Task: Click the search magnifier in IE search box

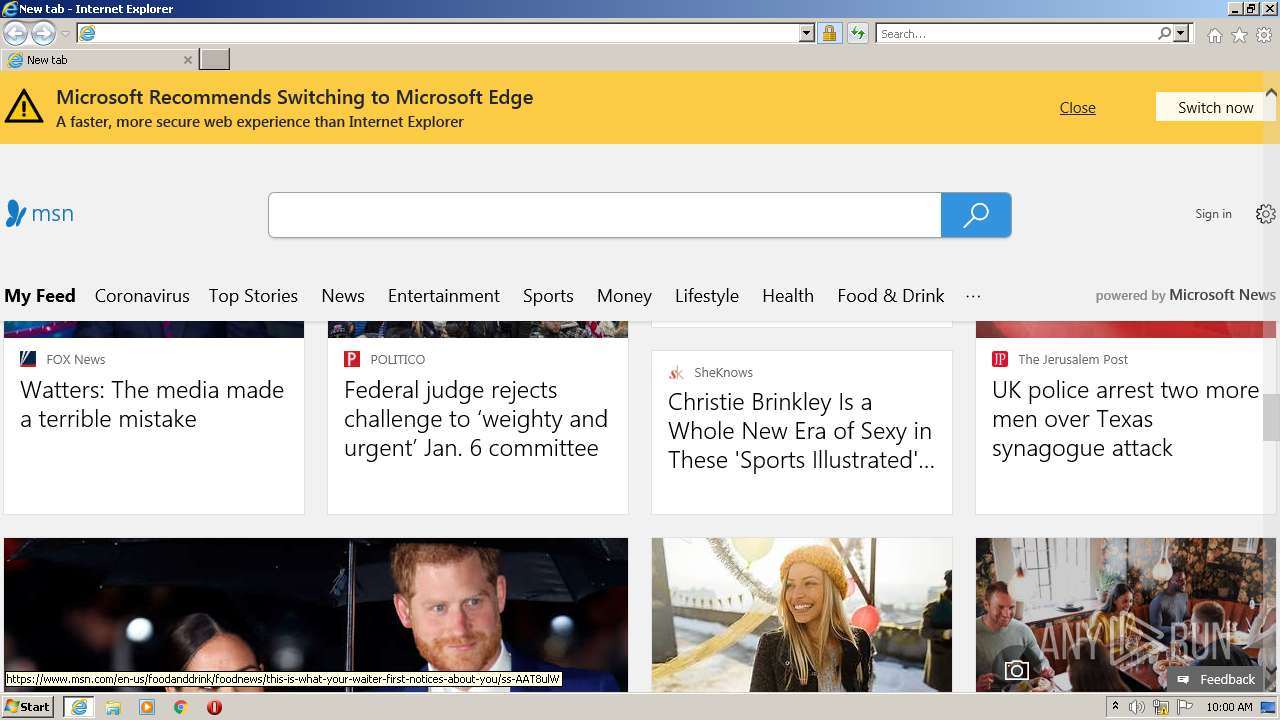Action: (1164, 33)
